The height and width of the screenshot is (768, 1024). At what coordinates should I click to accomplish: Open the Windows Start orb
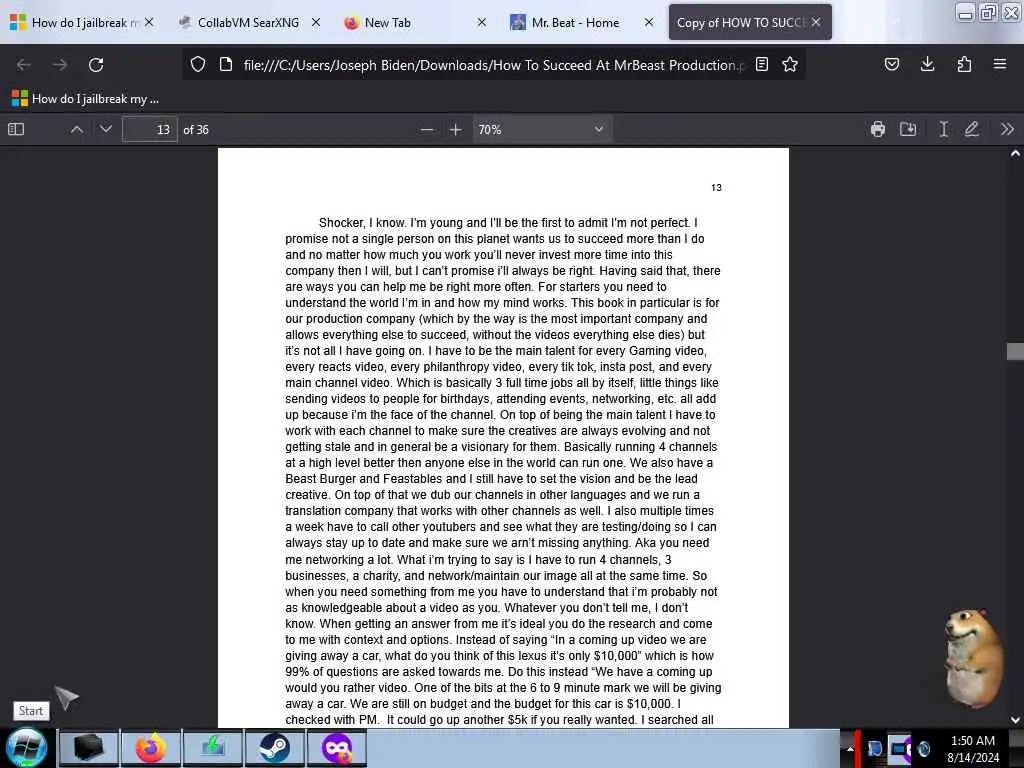[27, 748]
